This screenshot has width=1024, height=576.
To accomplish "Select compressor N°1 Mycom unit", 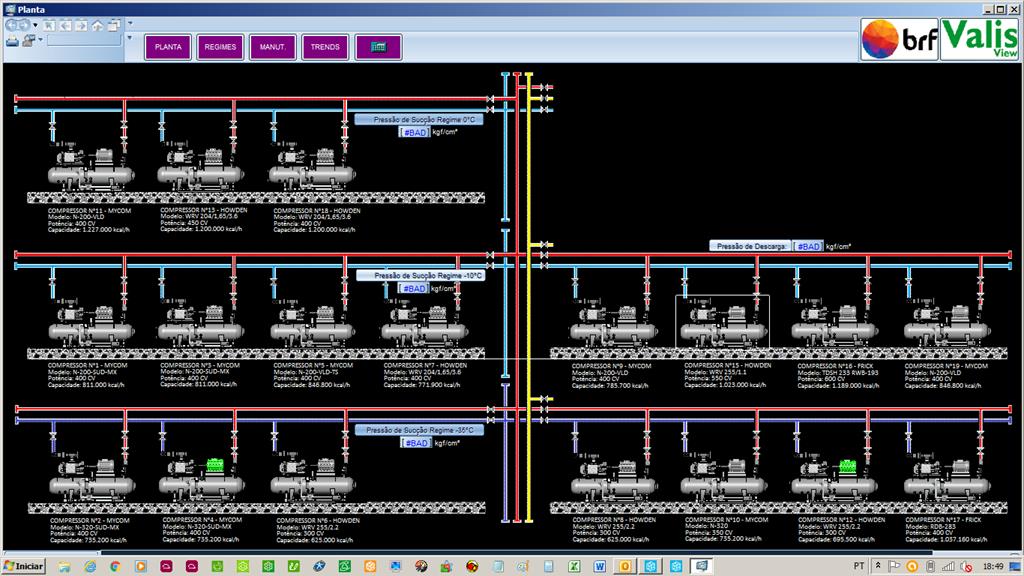I will 91,323.
